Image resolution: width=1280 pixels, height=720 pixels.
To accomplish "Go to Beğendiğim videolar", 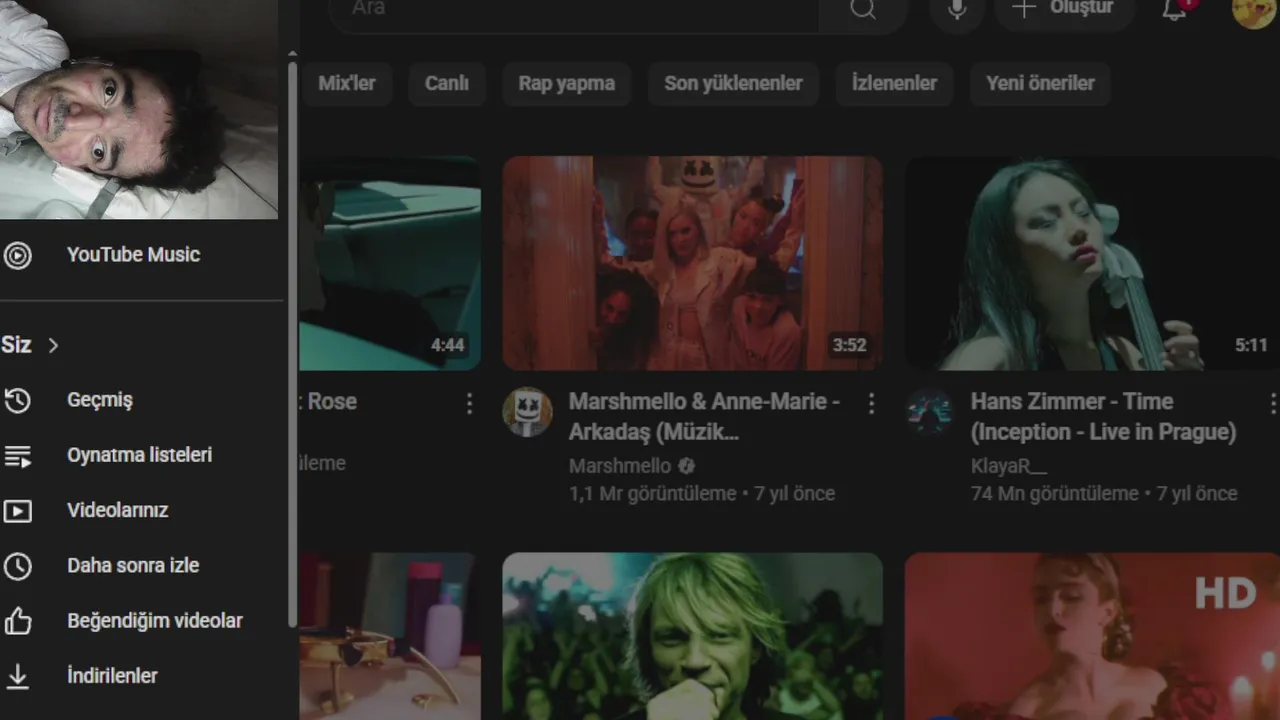I will tap(155, 621).
